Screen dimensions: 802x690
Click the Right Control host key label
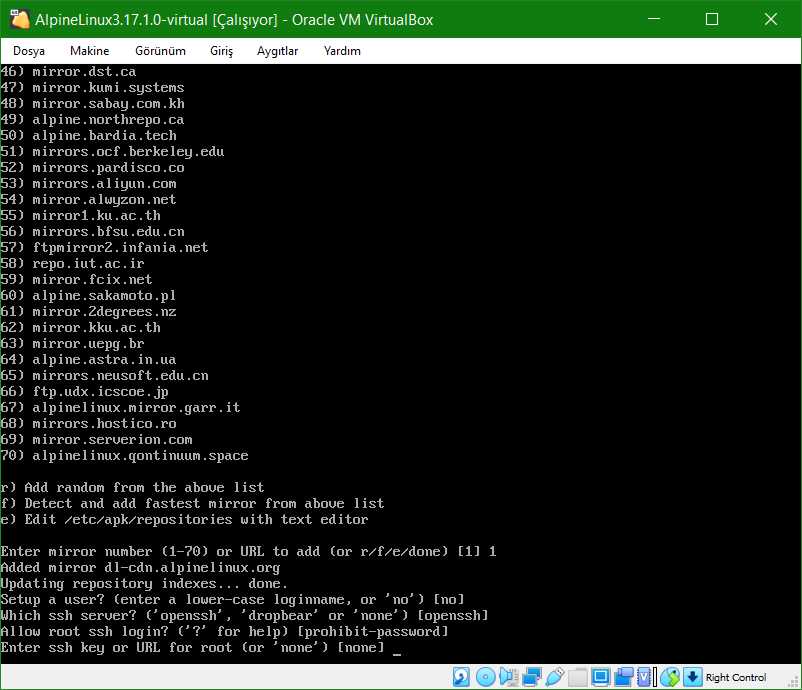(x=736, y=677)
